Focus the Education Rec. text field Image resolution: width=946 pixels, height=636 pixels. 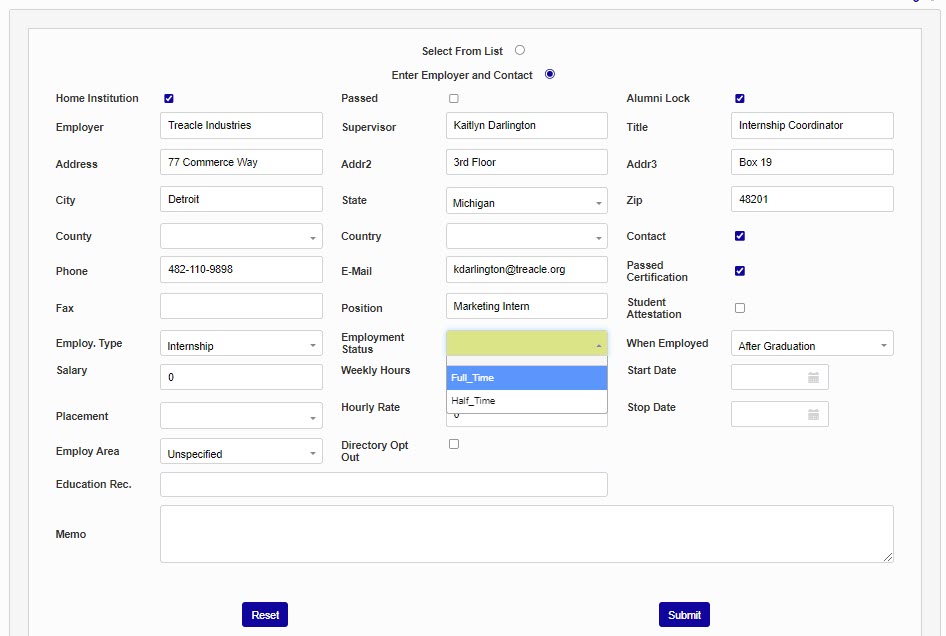click(x=383, y=484)
